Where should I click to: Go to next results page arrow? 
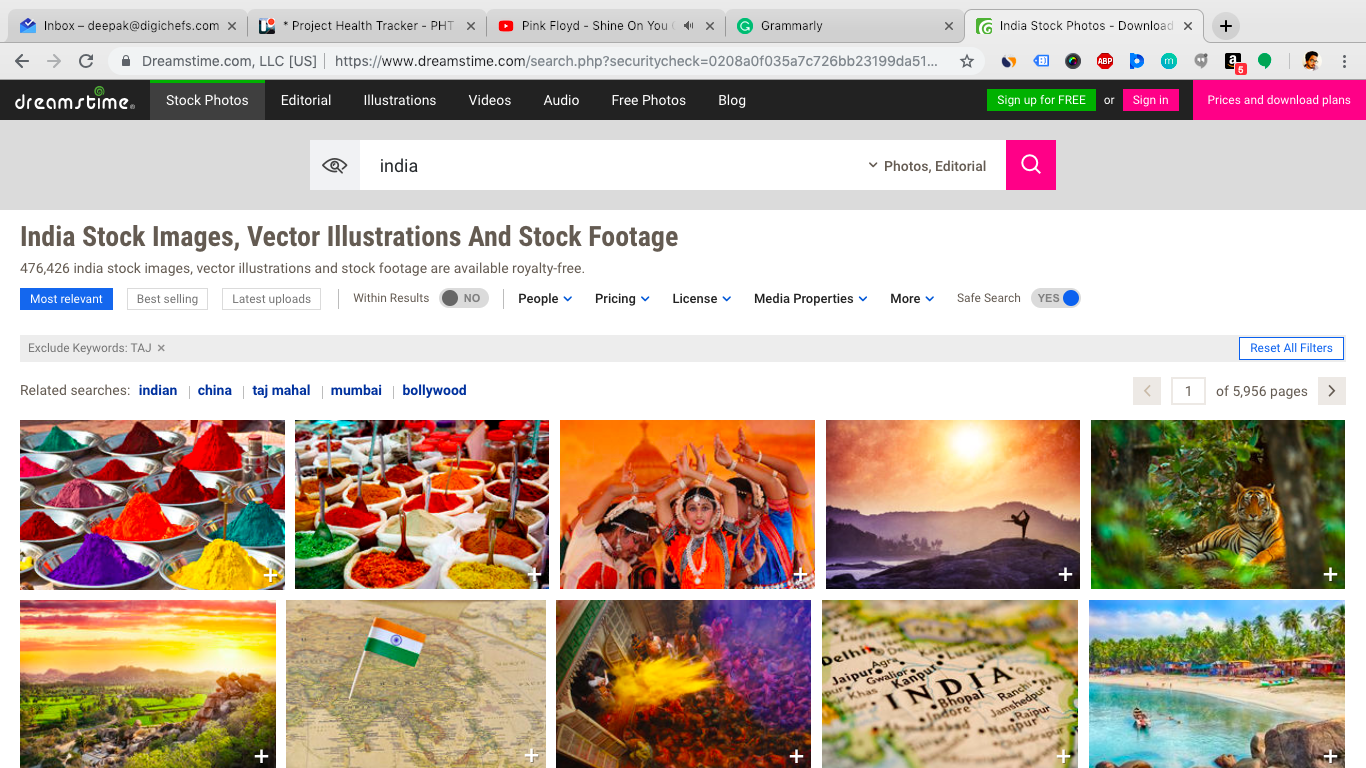click(1331, 391)
